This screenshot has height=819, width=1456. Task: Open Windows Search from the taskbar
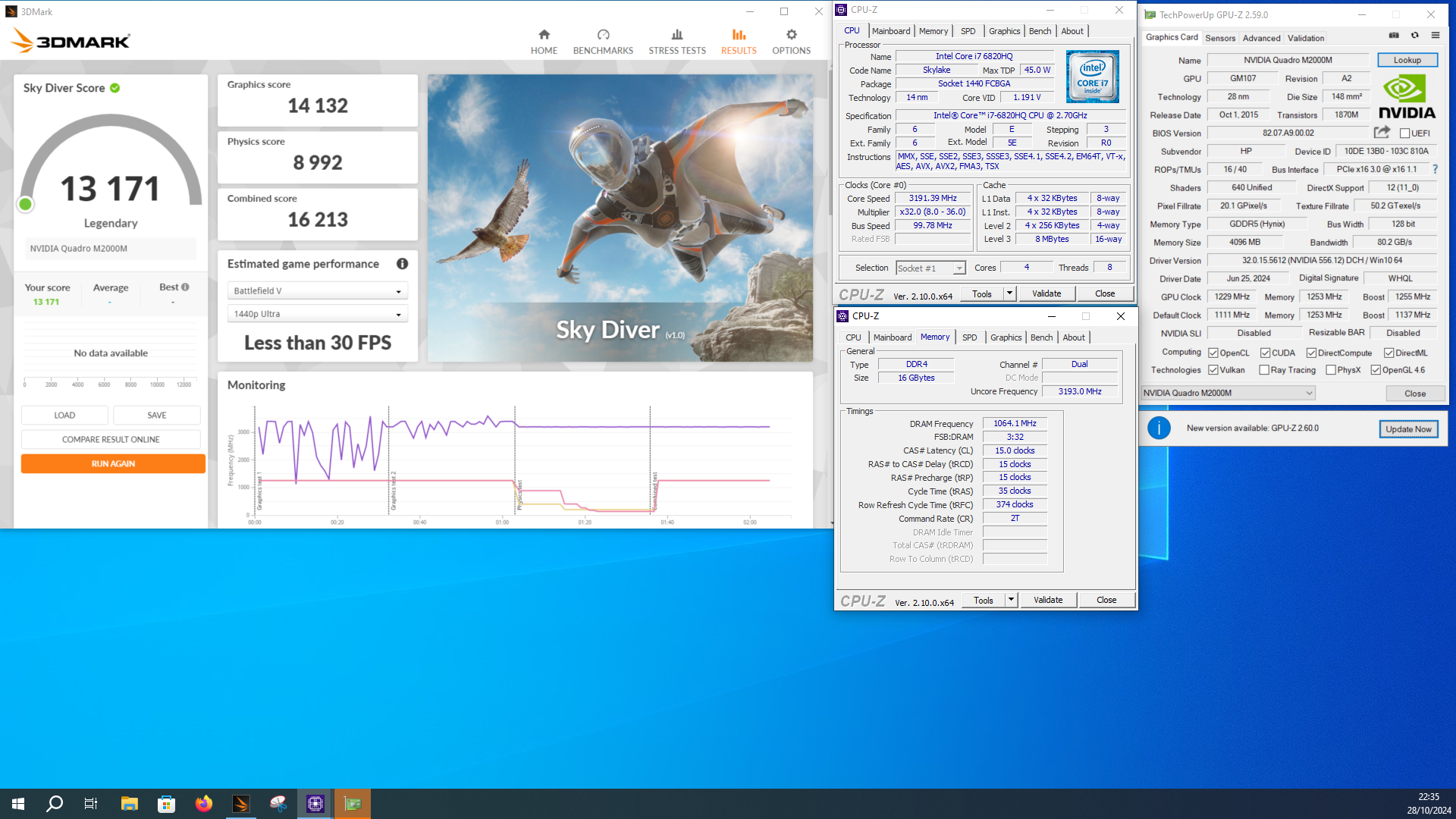(x=55, y=804)
